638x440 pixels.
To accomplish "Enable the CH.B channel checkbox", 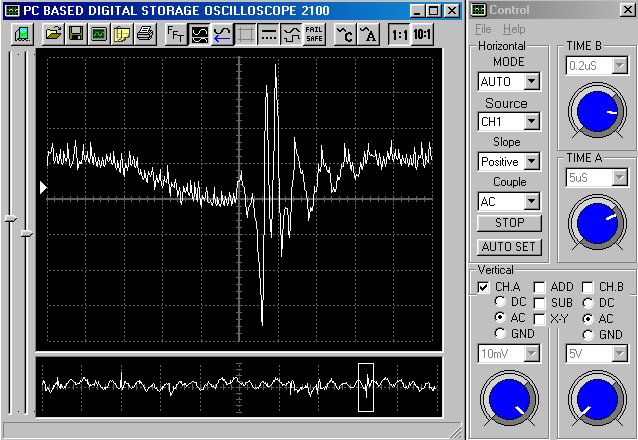I will tap(588, 287).
